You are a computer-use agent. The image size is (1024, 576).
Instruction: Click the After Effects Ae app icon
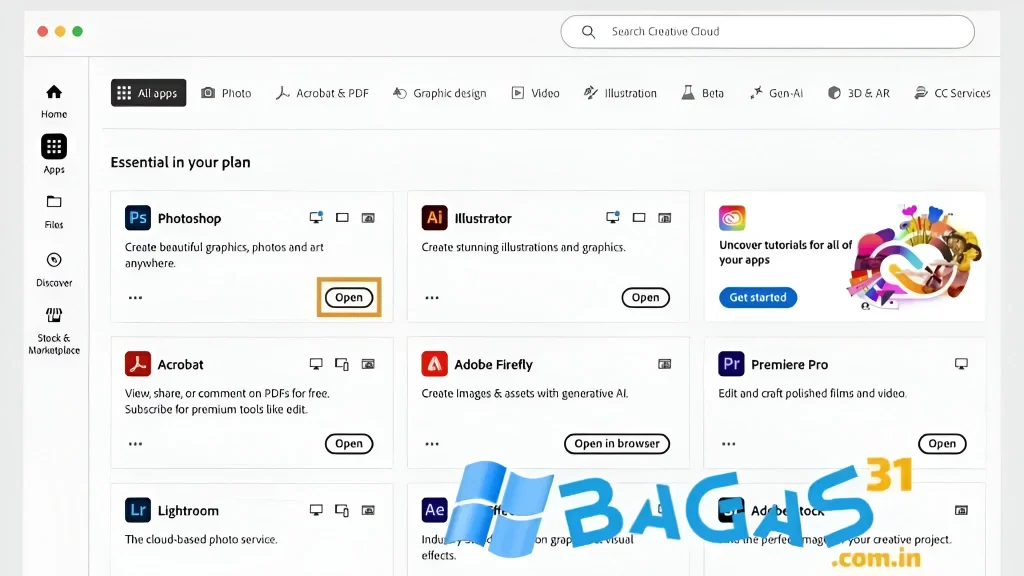pyautogui.click(x=434, y=510)
